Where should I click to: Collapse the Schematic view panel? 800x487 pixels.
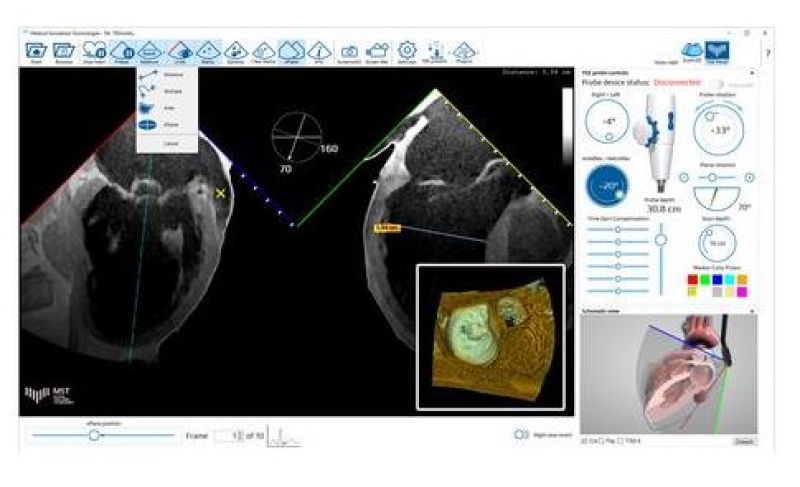pos(751,311)
